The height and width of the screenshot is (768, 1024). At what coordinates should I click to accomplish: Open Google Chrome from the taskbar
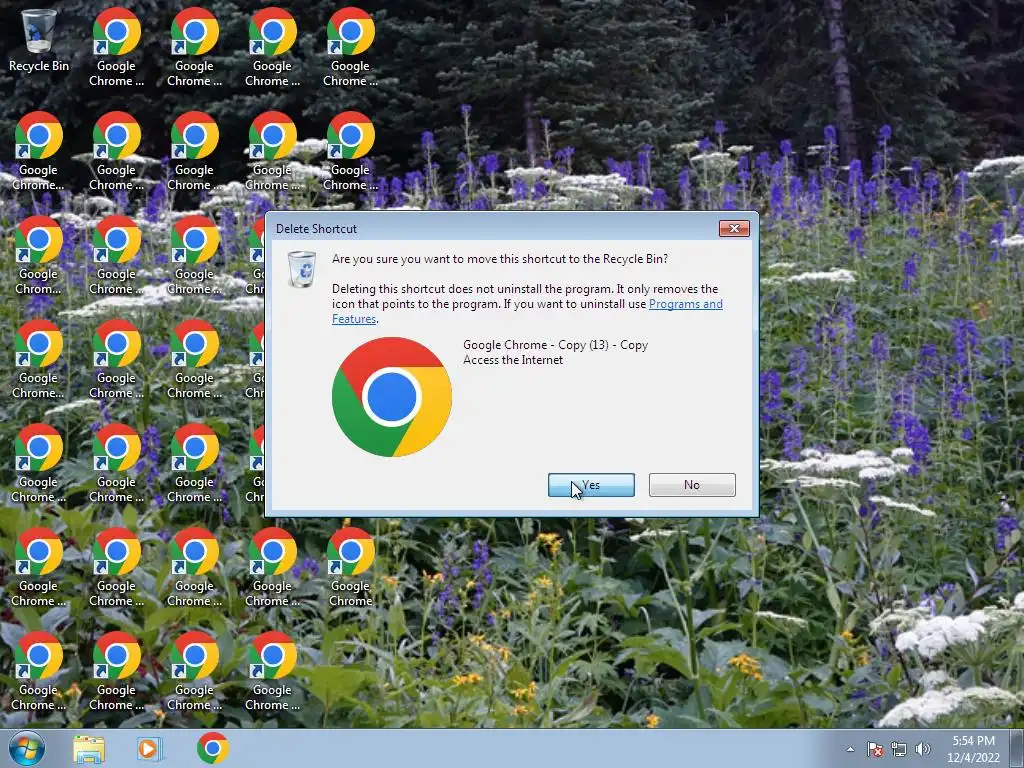[x=212, y=748]
